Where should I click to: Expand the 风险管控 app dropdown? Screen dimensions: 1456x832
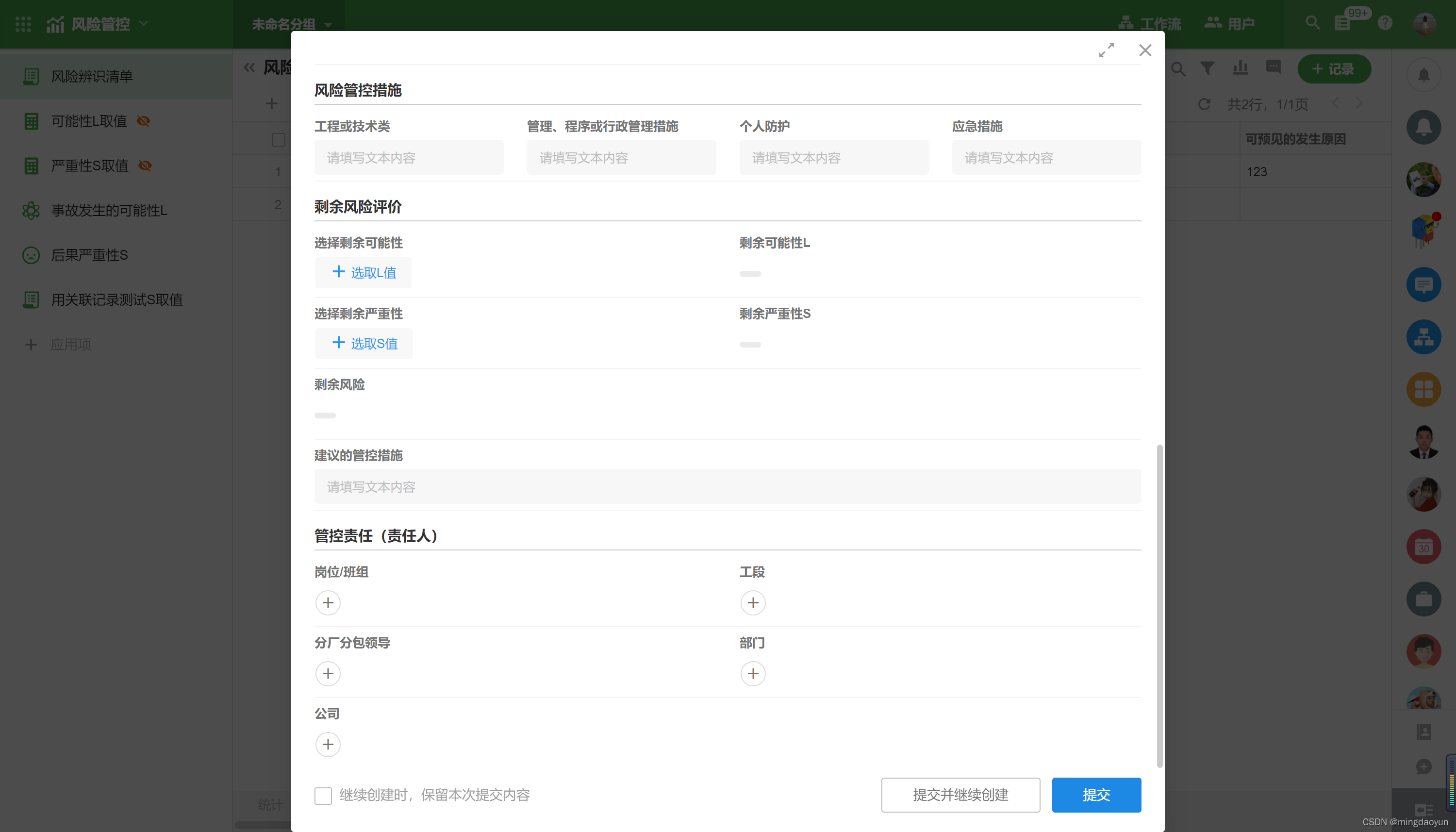click(x=144, y=23)
